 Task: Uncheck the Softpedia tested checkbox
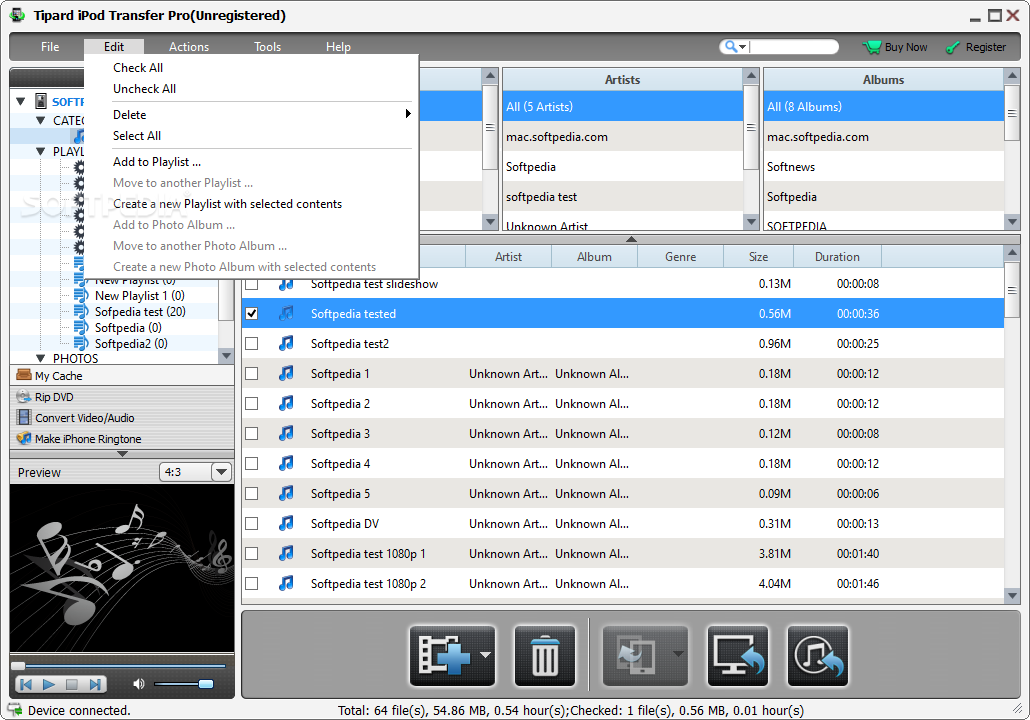coord(252,313)
